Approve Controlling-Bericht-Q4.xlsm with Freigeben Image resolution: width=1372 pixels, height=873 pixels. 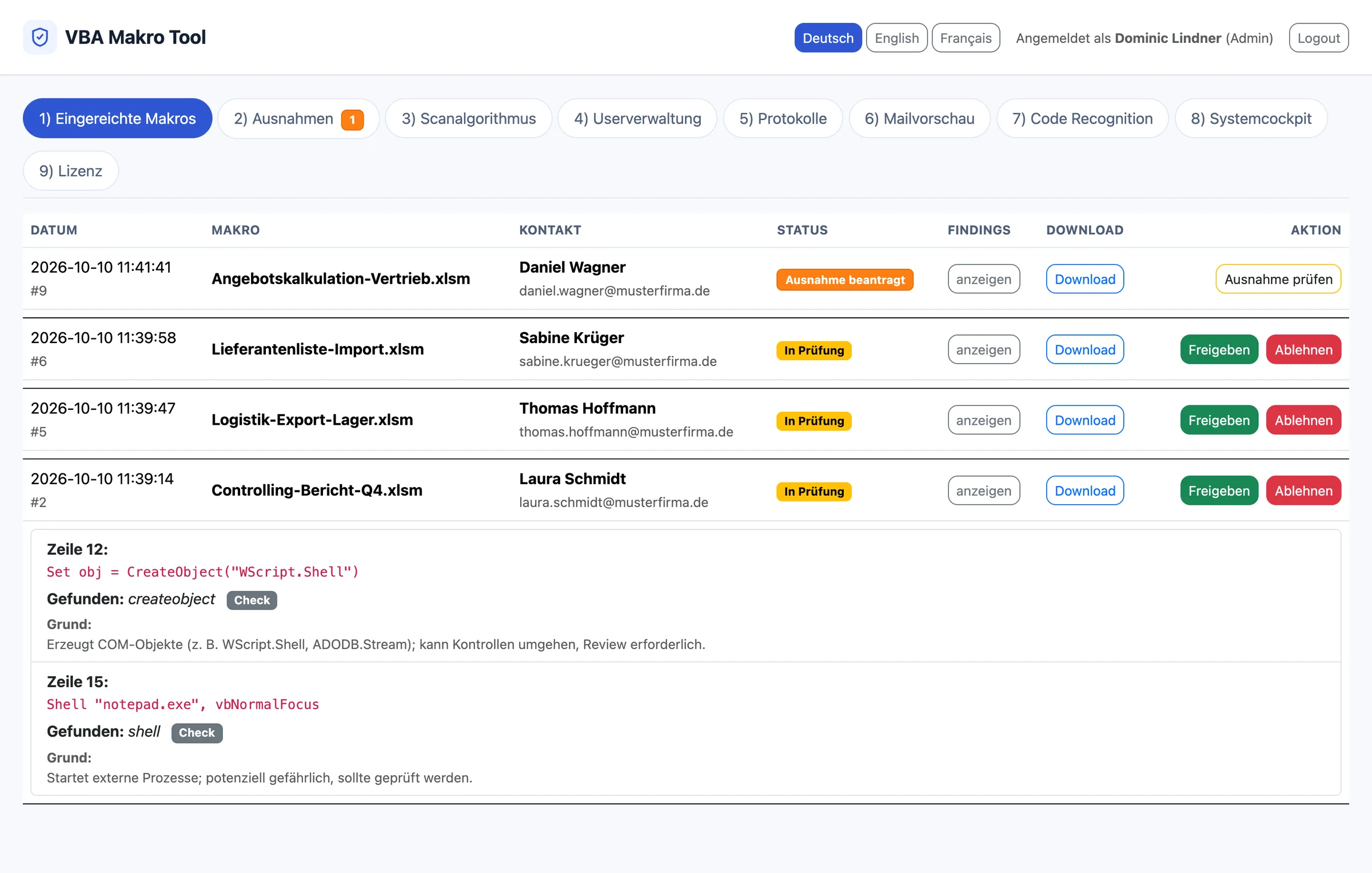(x=1219, y=491)
